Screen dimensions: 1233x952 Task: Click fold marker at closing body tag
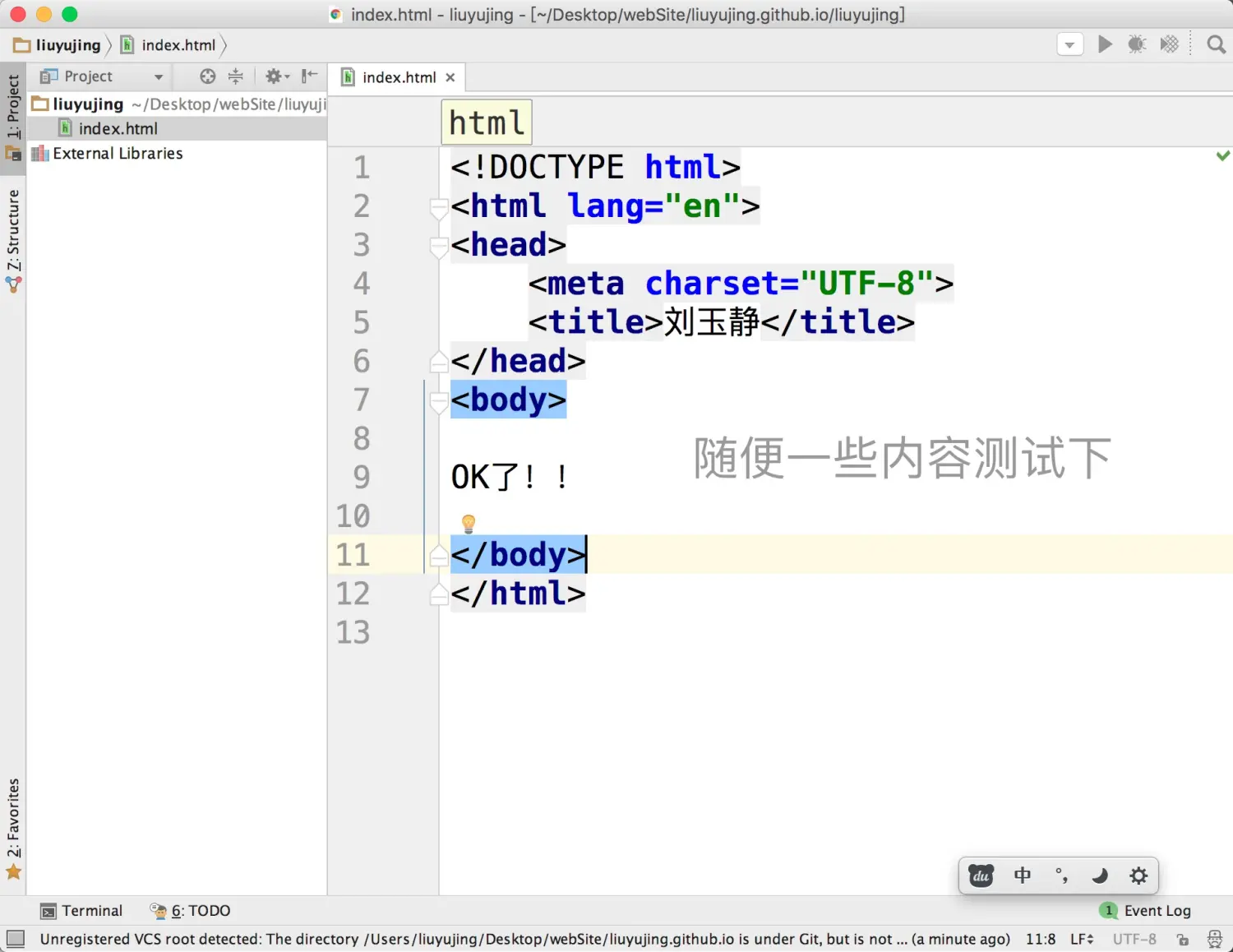point(438,555)
